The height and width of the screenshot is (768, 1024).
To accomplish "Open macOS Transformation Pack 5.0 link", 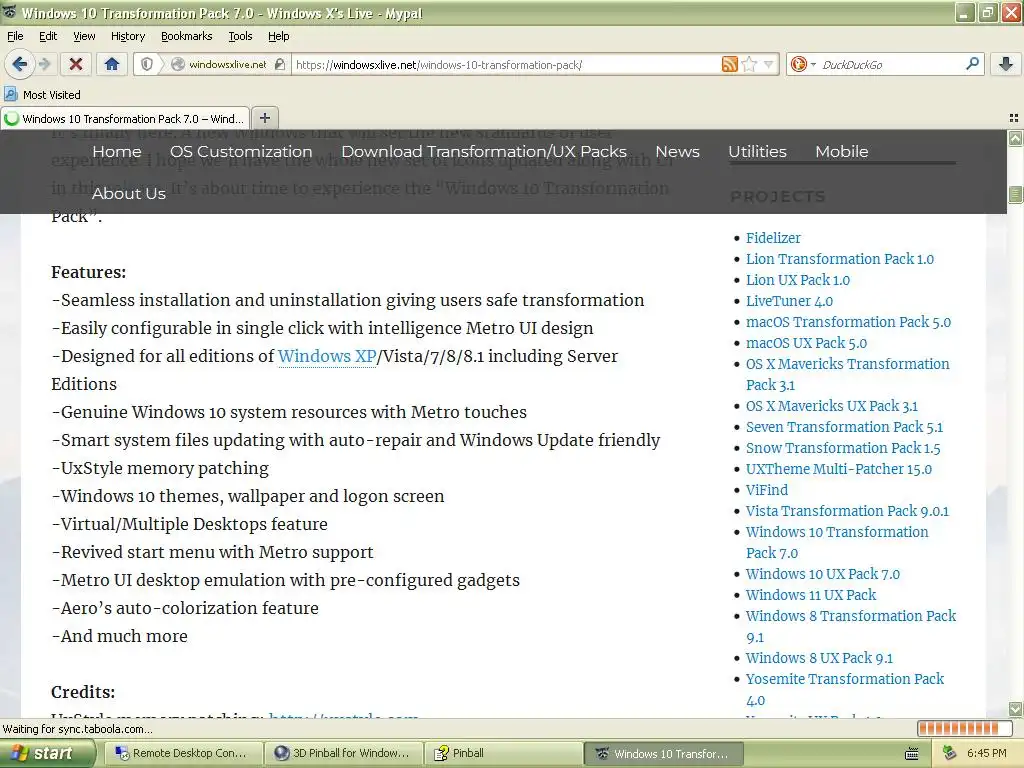I will point(848,321).
